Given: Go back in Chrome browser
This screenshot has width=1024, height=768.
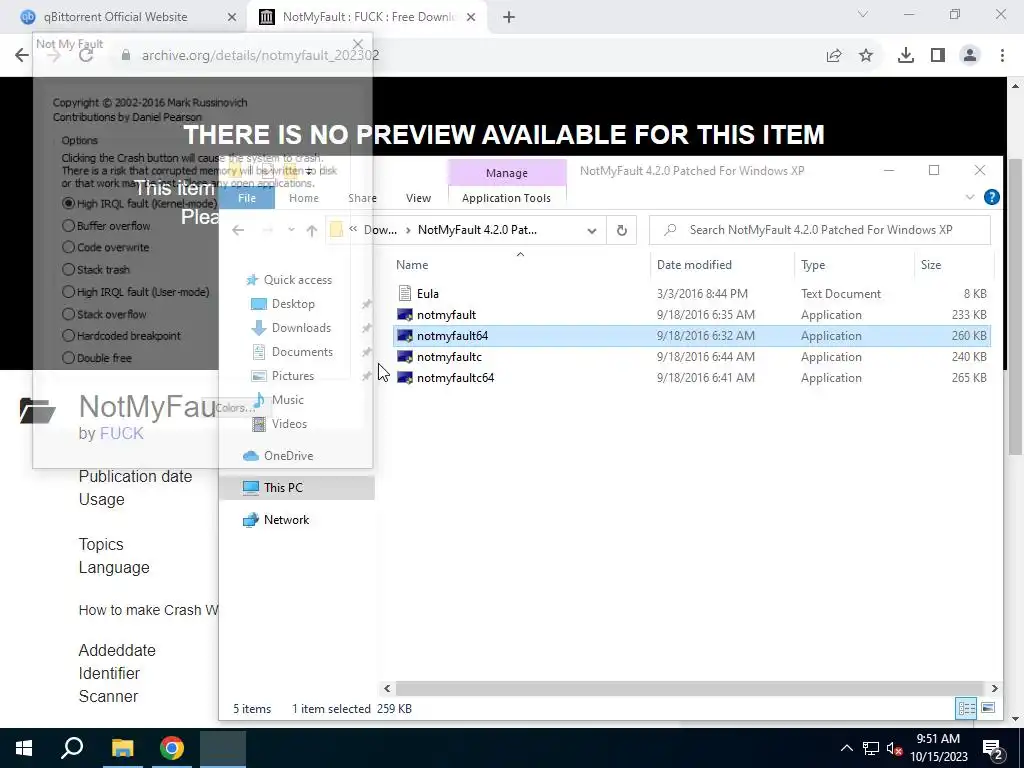Looking at the screenshot, I should point(22,55).
